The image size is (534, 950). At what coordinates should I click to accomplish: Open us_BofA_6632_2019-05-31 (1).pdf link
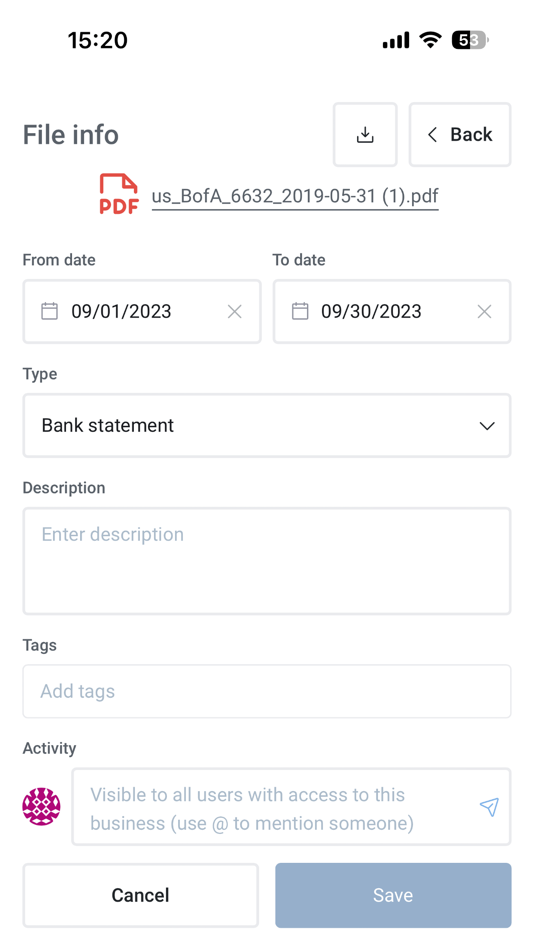(295, 197)
